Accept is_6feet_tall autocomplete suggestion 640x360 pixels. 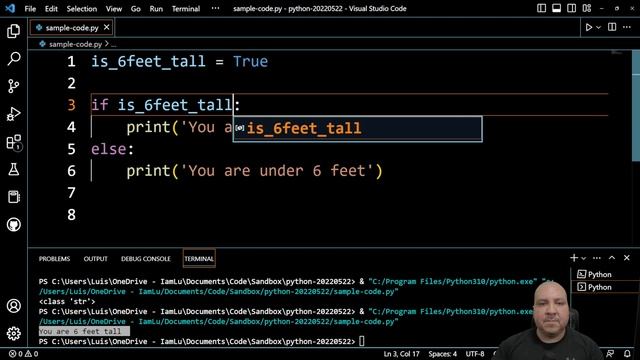pos(358,129)
